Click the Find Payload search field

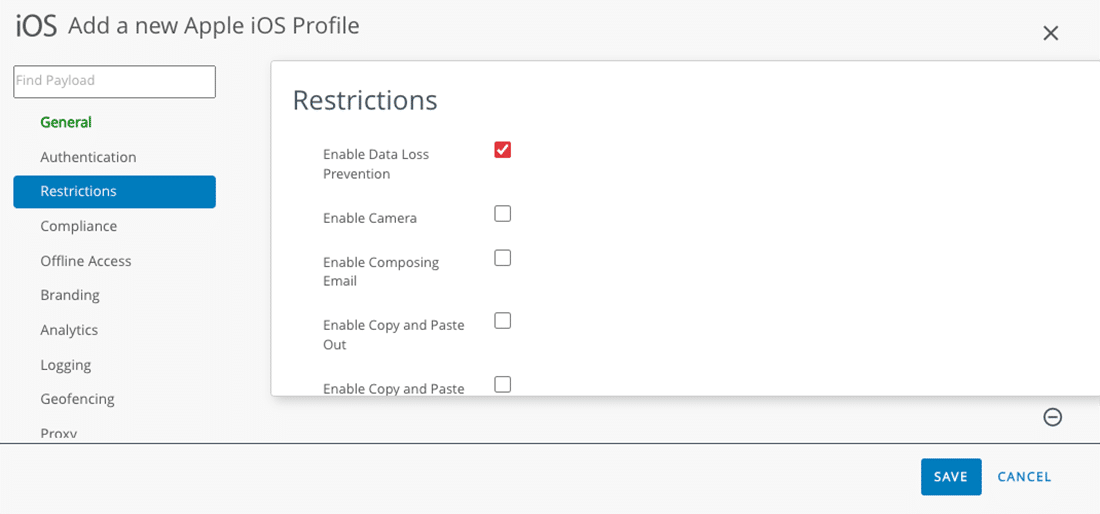click(x=114, y=81)
